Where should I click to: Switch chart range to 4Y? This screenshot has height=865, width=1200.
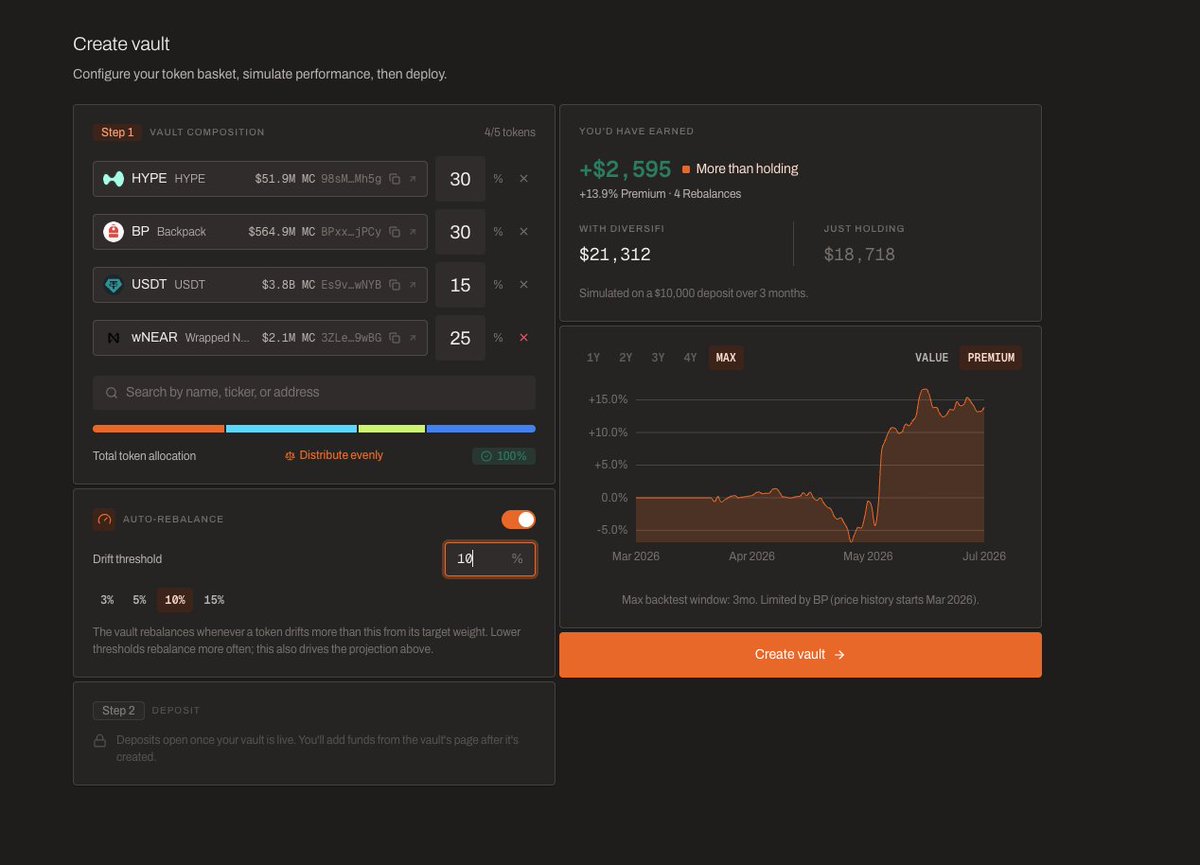click(x=690, y=358)
